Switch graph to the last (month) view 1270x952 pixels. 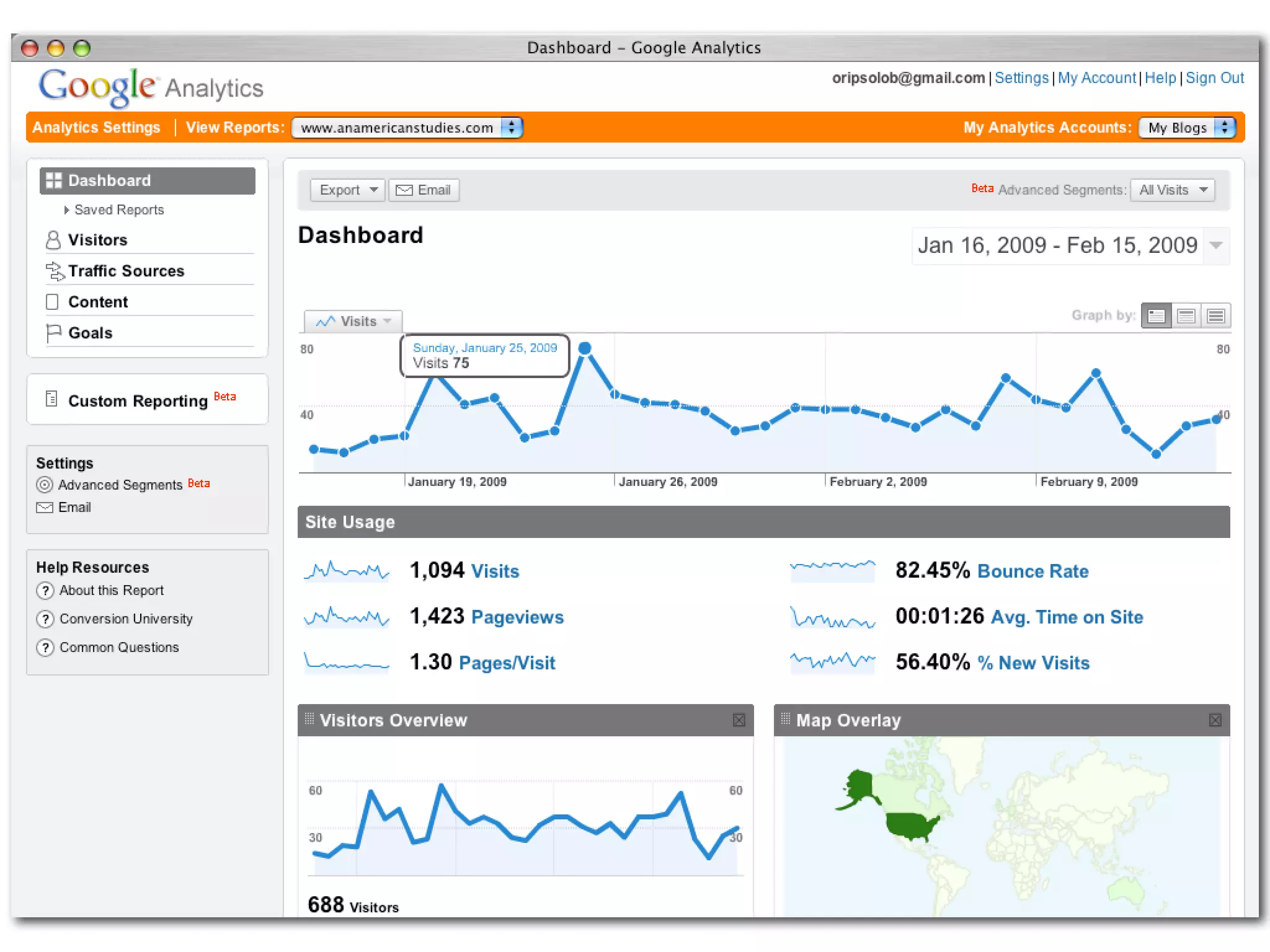point(1215,316)
